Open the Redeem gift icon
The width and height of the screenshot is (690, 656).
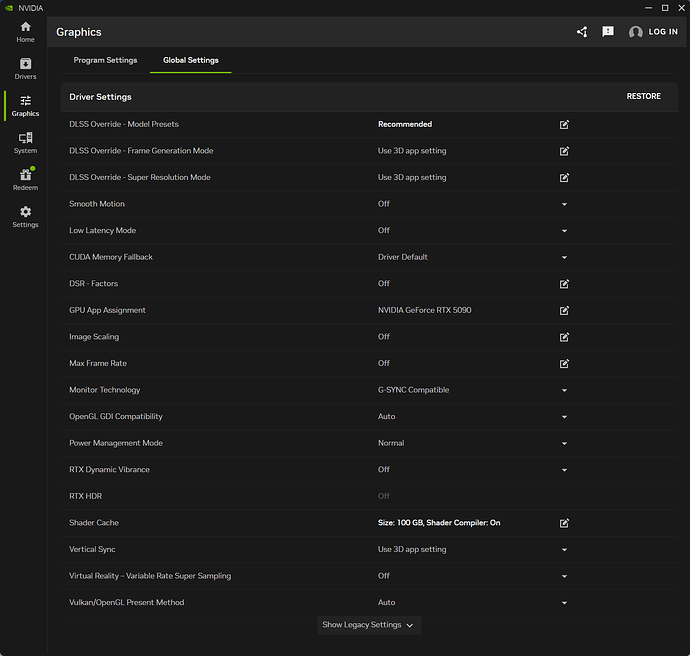pos(26,180)
